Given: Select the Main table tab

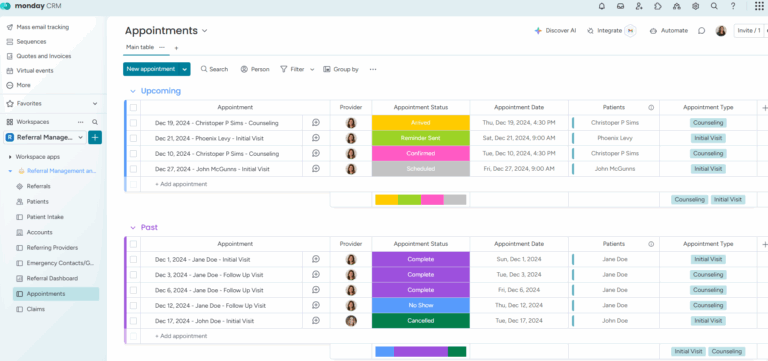Looking at the screenshot, I should pyautogui.click(x=140, y=47).
